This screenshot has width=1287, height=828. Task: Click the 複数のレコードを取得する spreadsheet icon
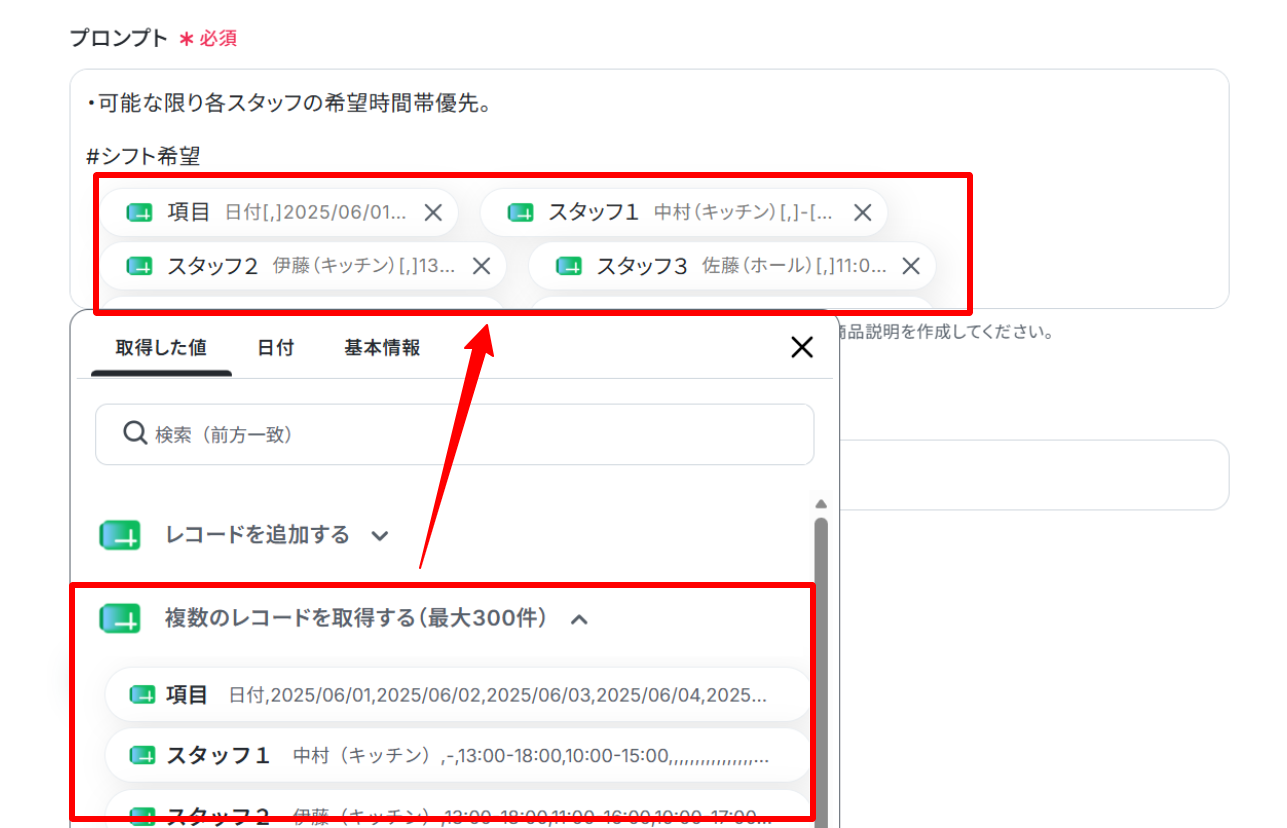(x=120, y=619)
